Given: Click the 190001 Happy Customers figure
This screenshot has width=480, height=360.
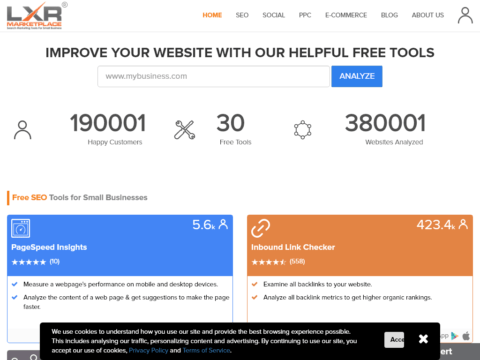Looking at the screenshot, I should tap(108, 123).
